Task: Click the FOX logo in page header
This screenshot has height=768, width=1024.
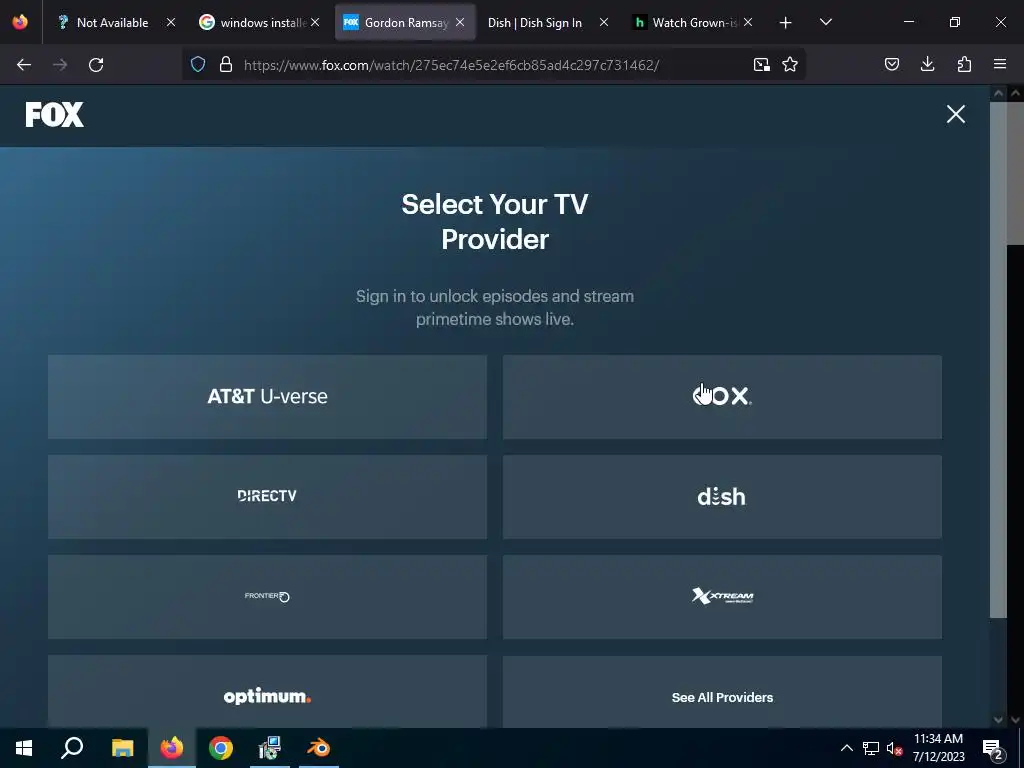Action: tap(54, 114)
